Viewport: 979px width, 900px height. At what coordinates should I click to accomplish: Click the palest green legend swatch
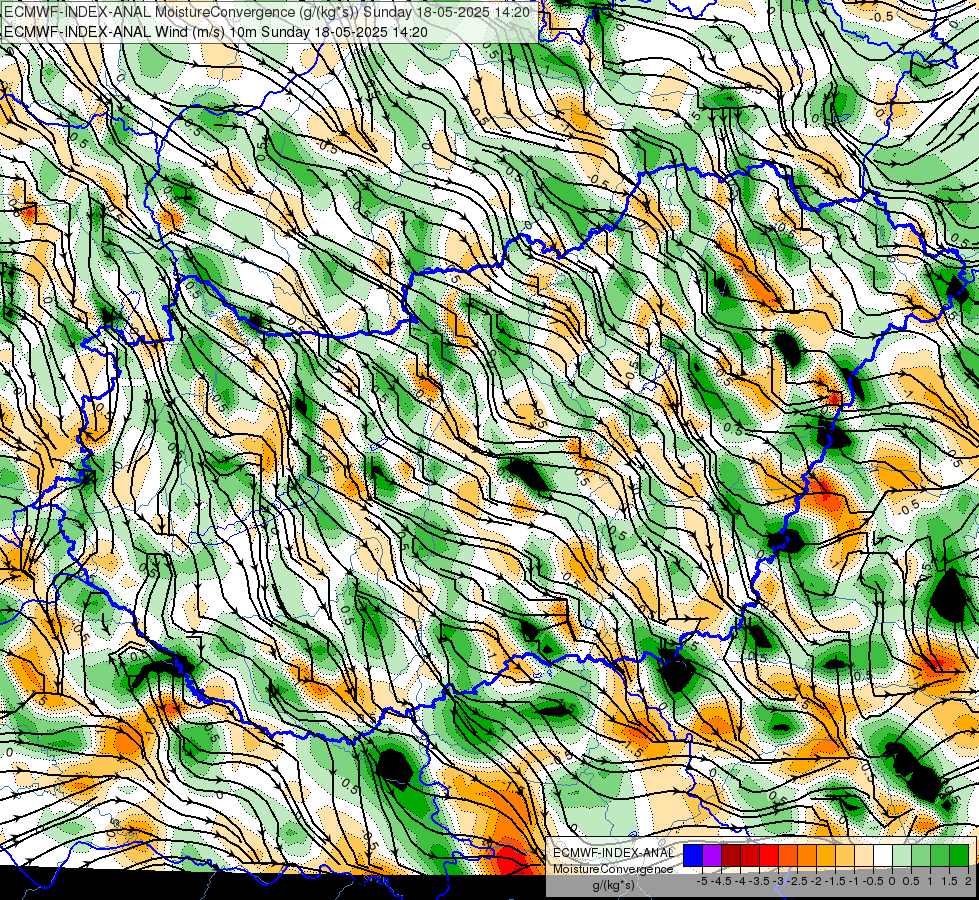click(902, 856)
